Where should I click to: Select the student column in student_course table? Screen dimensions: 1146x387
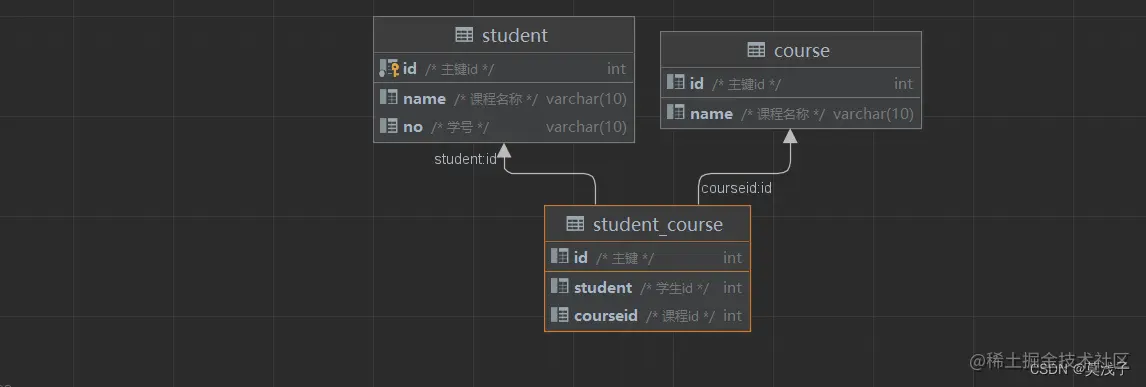(x=648, y=288)
